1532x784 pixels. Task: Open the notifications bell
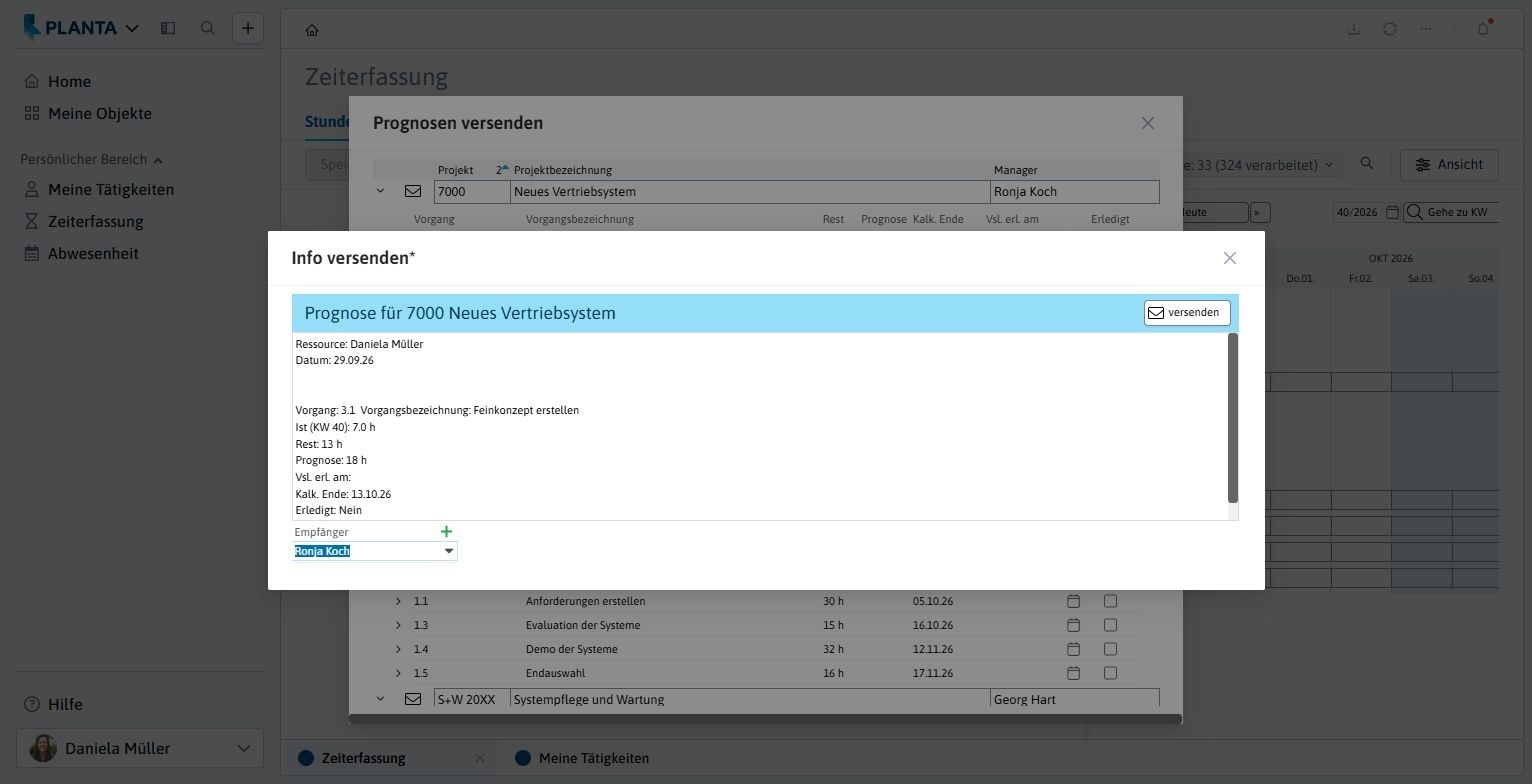[1483, 29]
